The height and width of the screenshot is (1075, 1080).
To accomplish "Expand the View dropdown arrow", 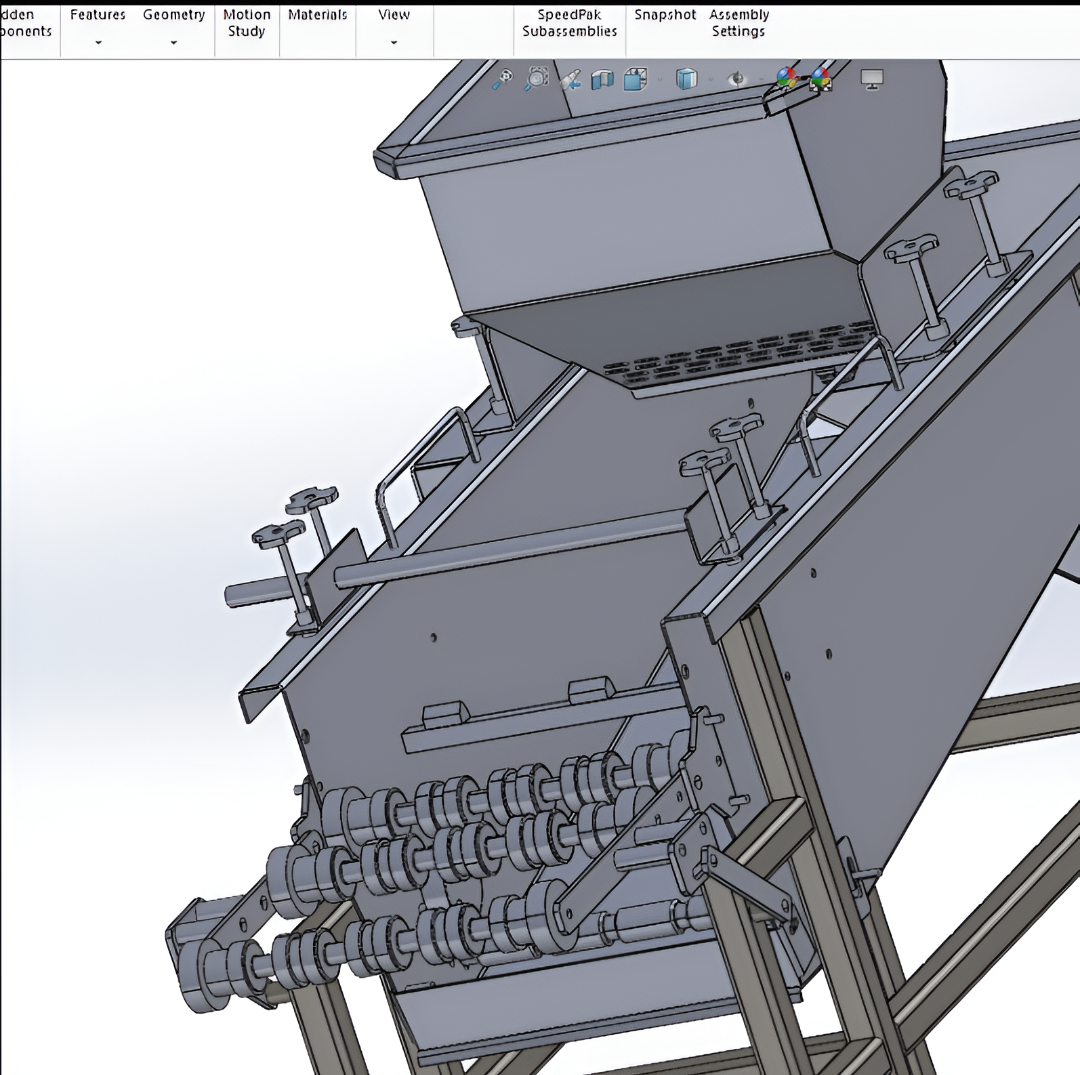I will (394, 42).
